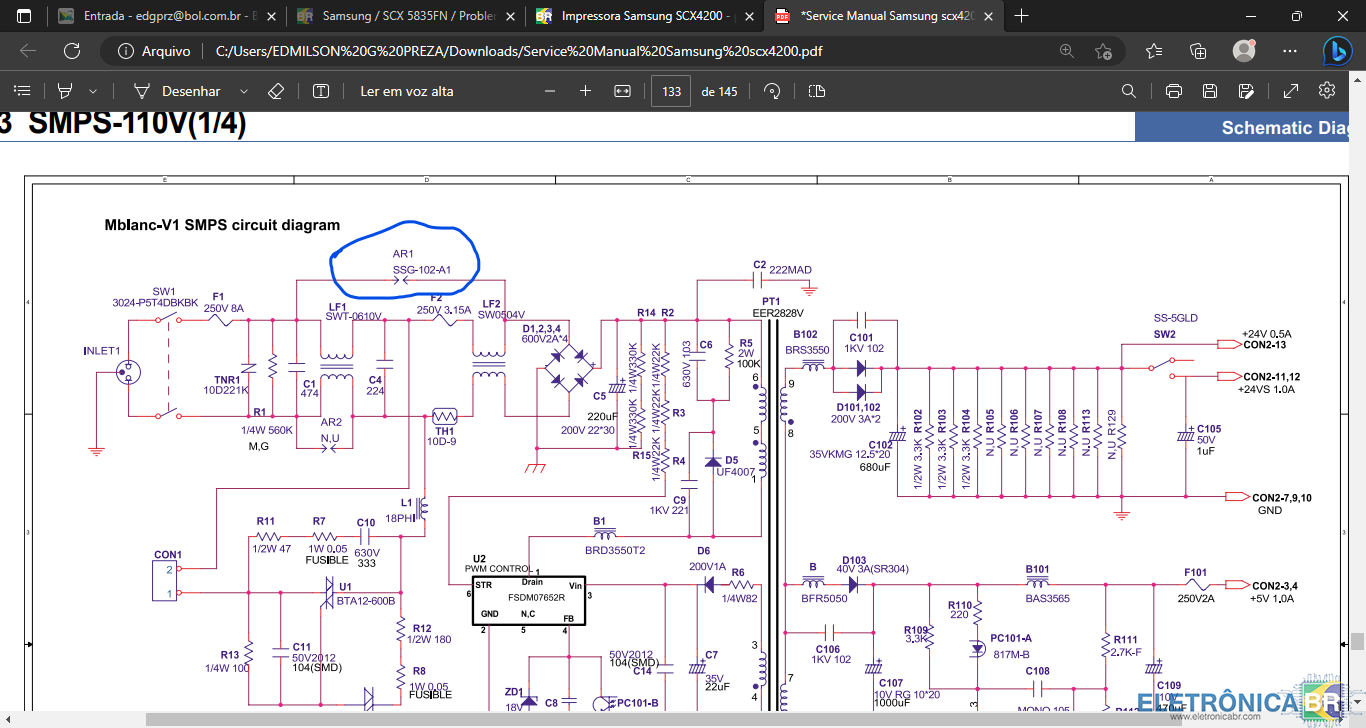Open the Collections panel

coord(1199,51)
